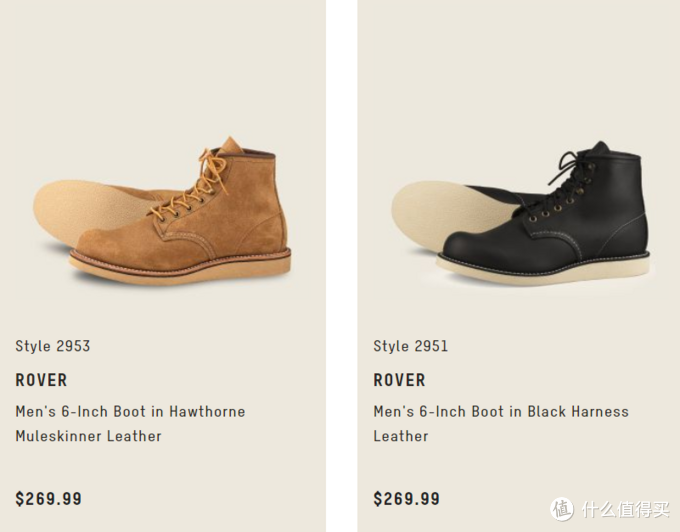Select the Style 2951 label

click(411, 346)
